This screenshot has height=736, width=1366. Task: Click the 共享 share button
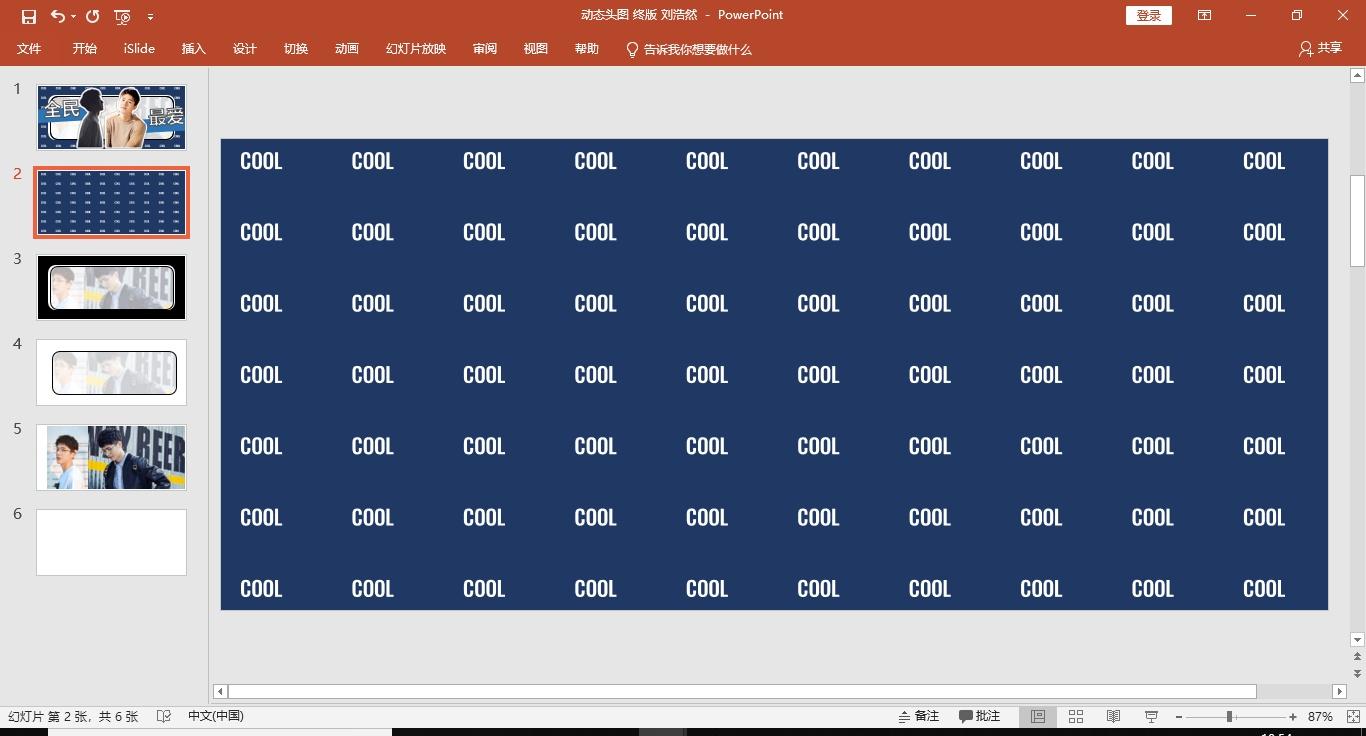pyautogui.click(x=1320, y=48)
